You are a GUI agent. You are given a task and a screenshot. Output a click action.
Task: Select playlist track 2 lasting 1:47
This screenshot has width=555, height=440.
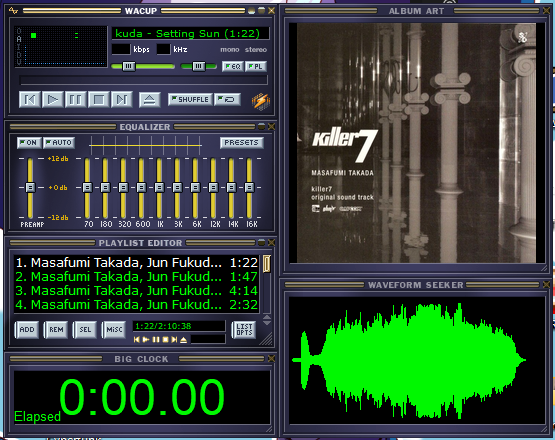[x=137, y=276]
